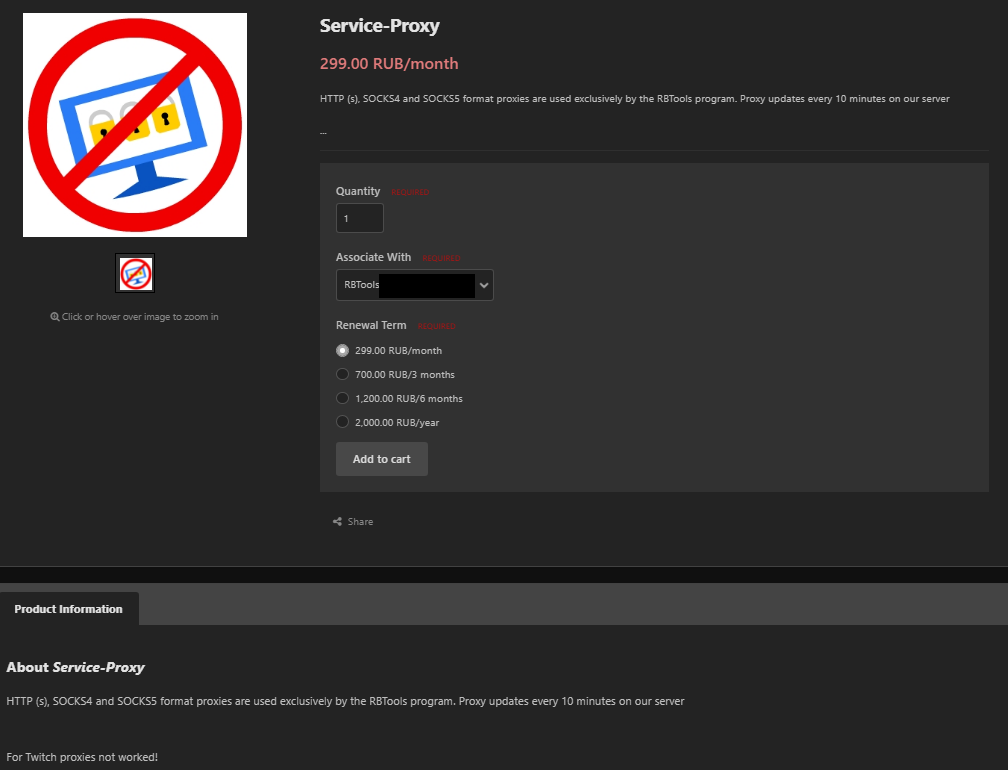Open the Product Information tab

click(69, 609)
